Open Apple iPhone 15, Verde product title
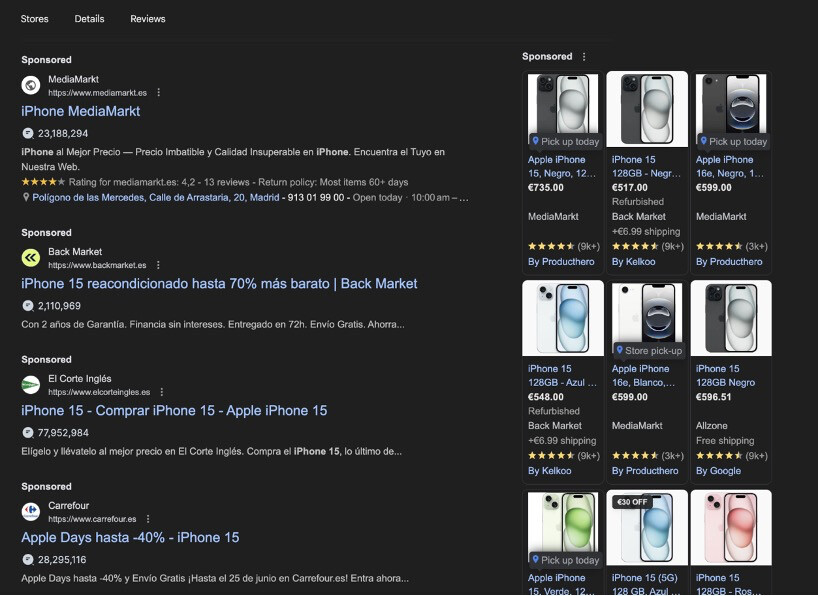This screenshot has width=818, height=596. point(561,585)
